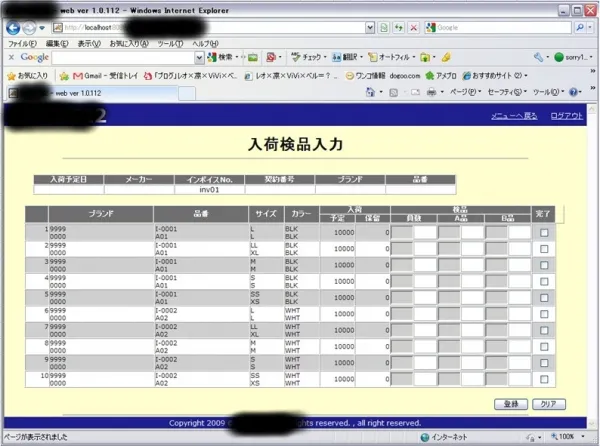Viewport: 600px width, 446px height.
Task: Open the ファイル(F) menu
Action: click(22, 44)
